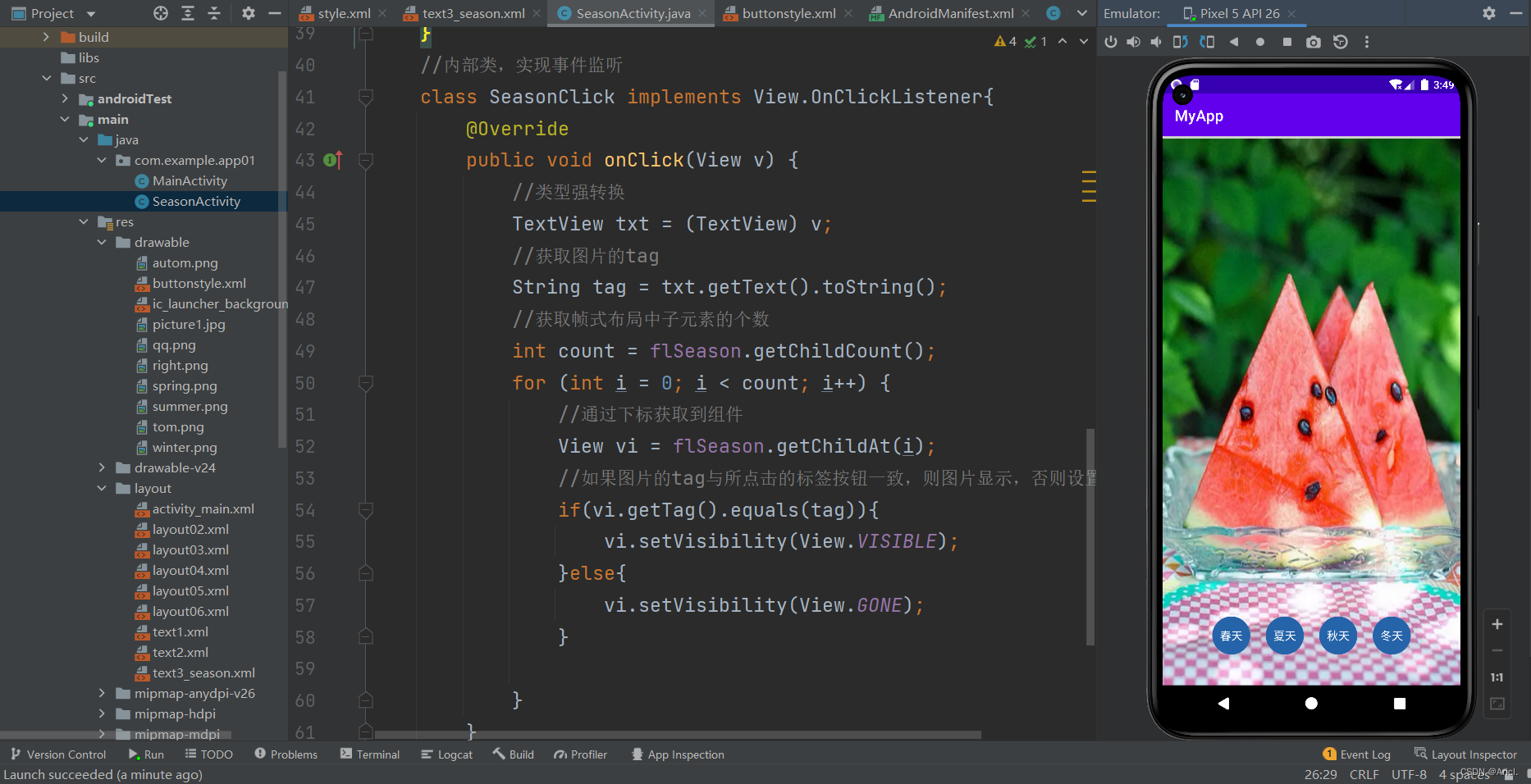Tap the 冬天 button in the app
1531x784 pixels.
pyautogui.click(x=1392, y=636)
